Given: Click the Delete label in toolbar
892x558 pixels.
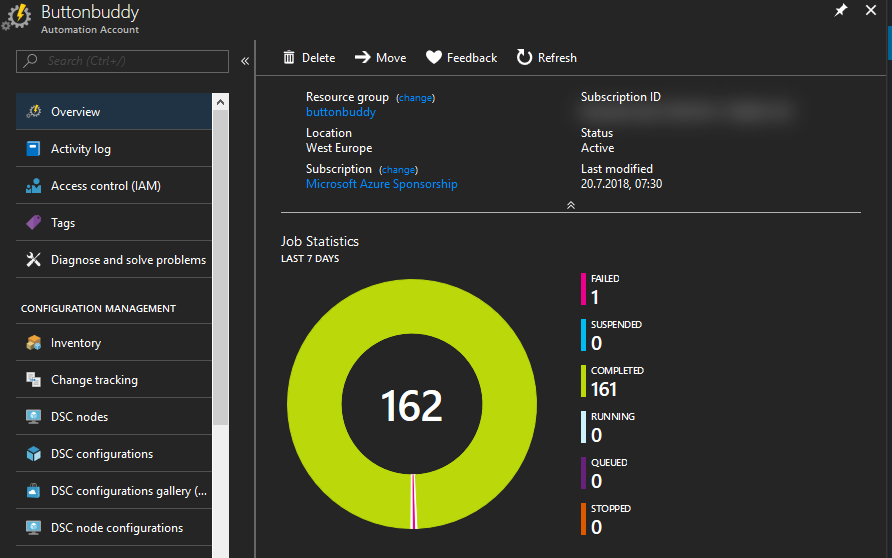Looking at the screenshot, I should (319, 58).
